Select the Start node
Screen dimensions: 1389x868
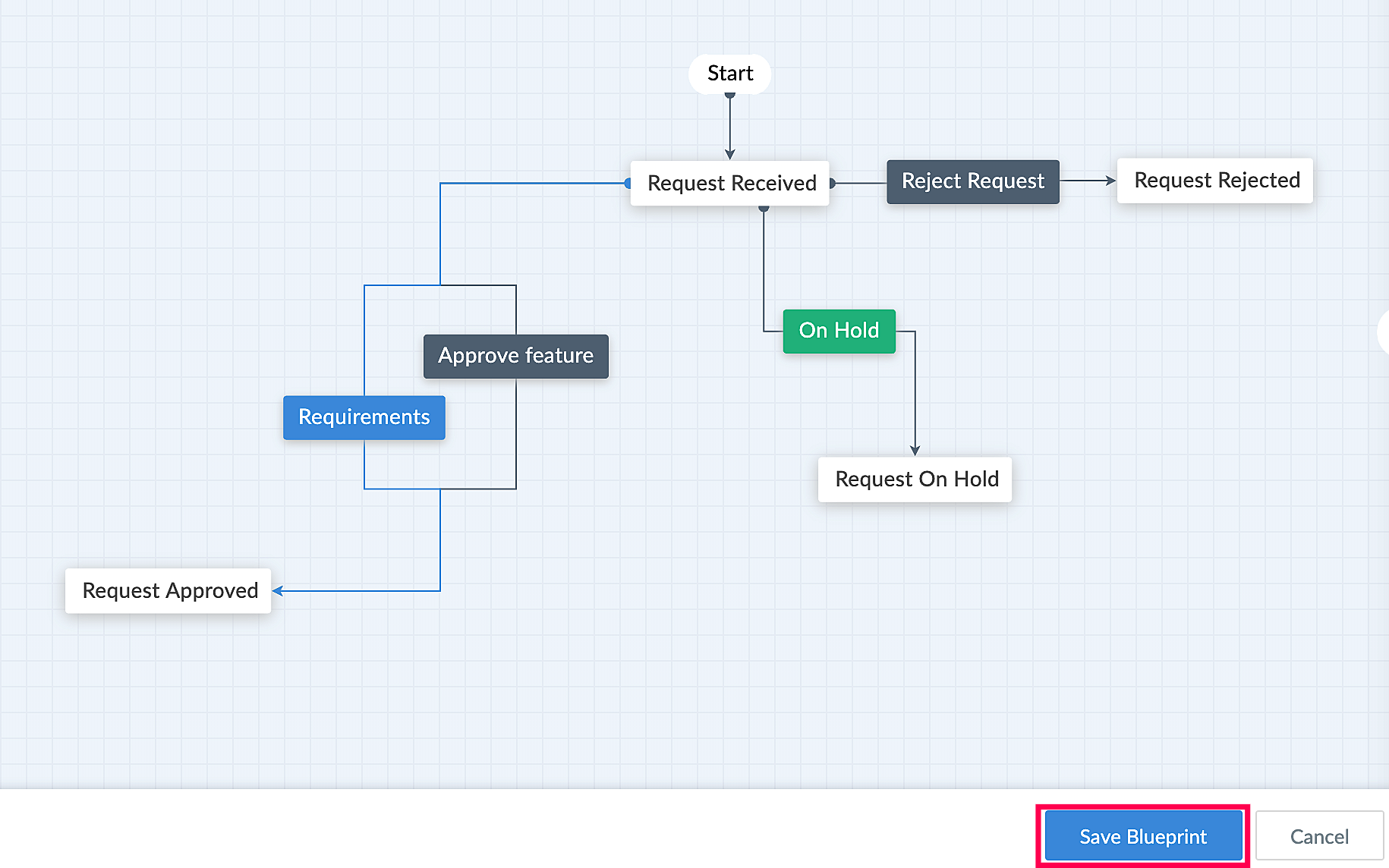[730, 74]
